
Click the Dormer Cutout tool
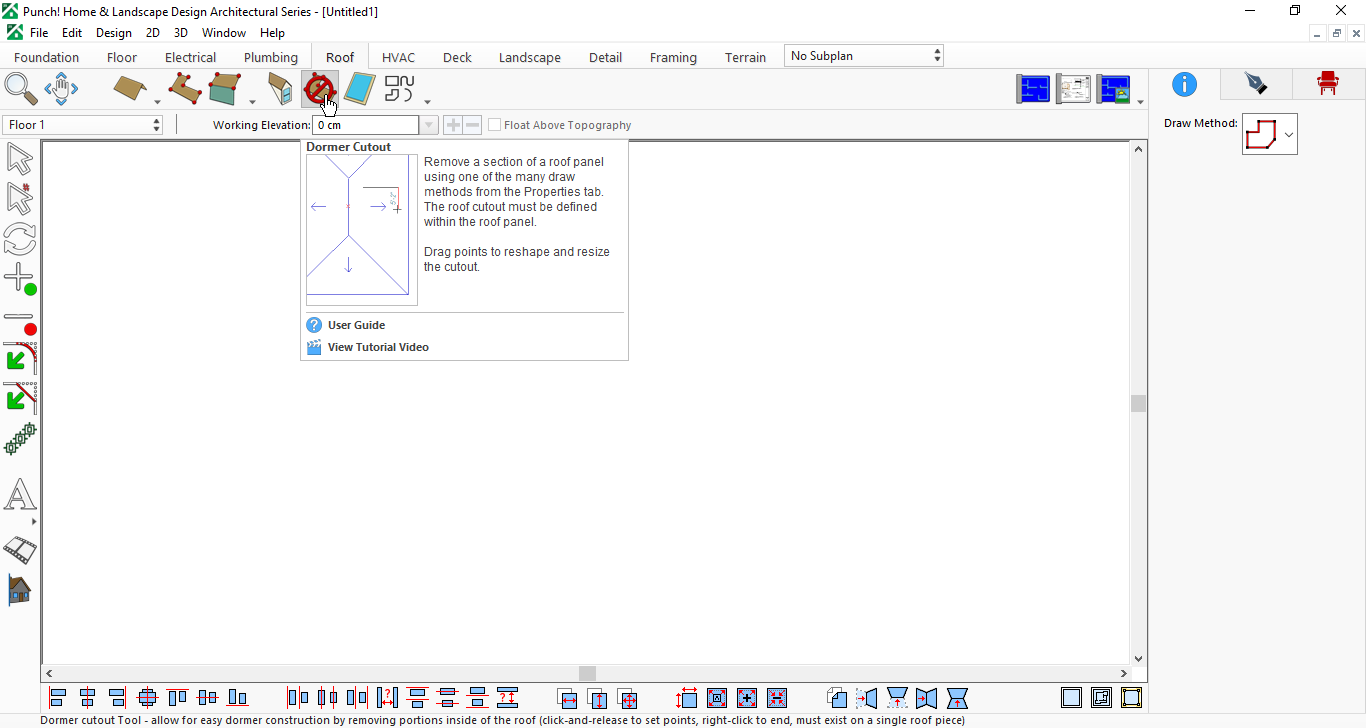point(319,89)
